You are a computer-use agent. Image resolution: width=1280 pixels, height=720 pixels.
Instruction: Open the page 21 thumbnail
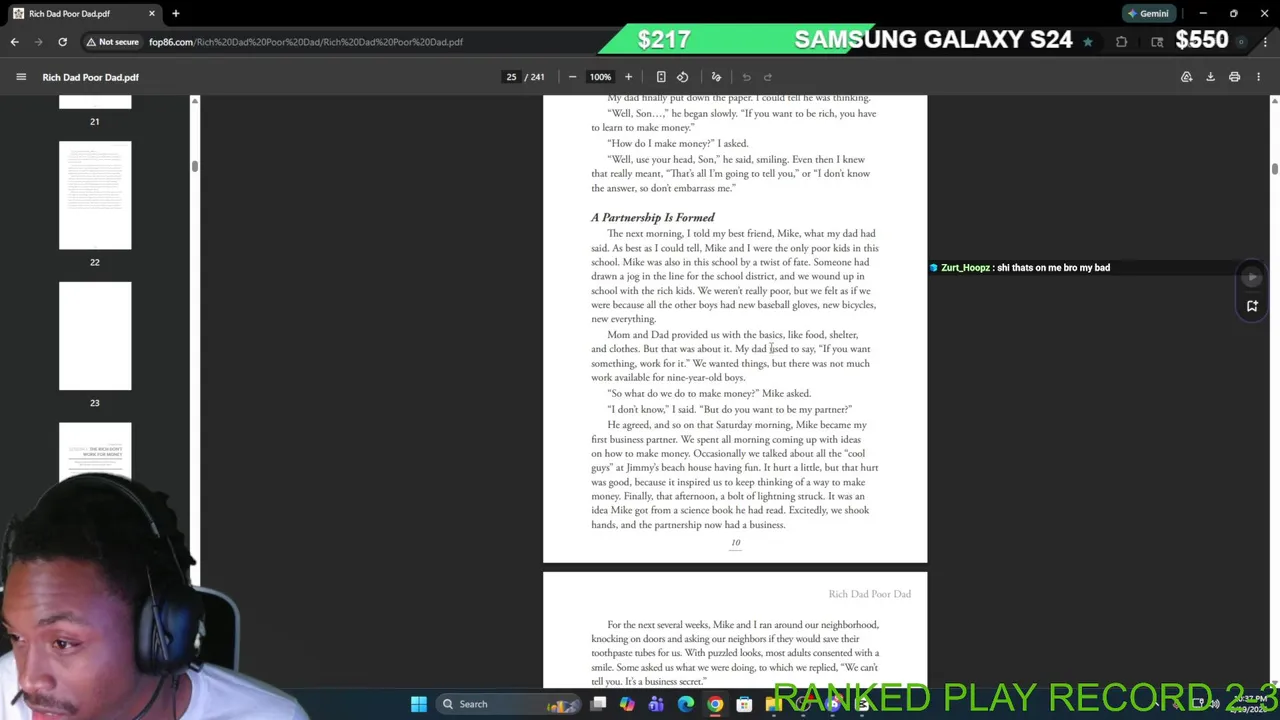[95, 102]
